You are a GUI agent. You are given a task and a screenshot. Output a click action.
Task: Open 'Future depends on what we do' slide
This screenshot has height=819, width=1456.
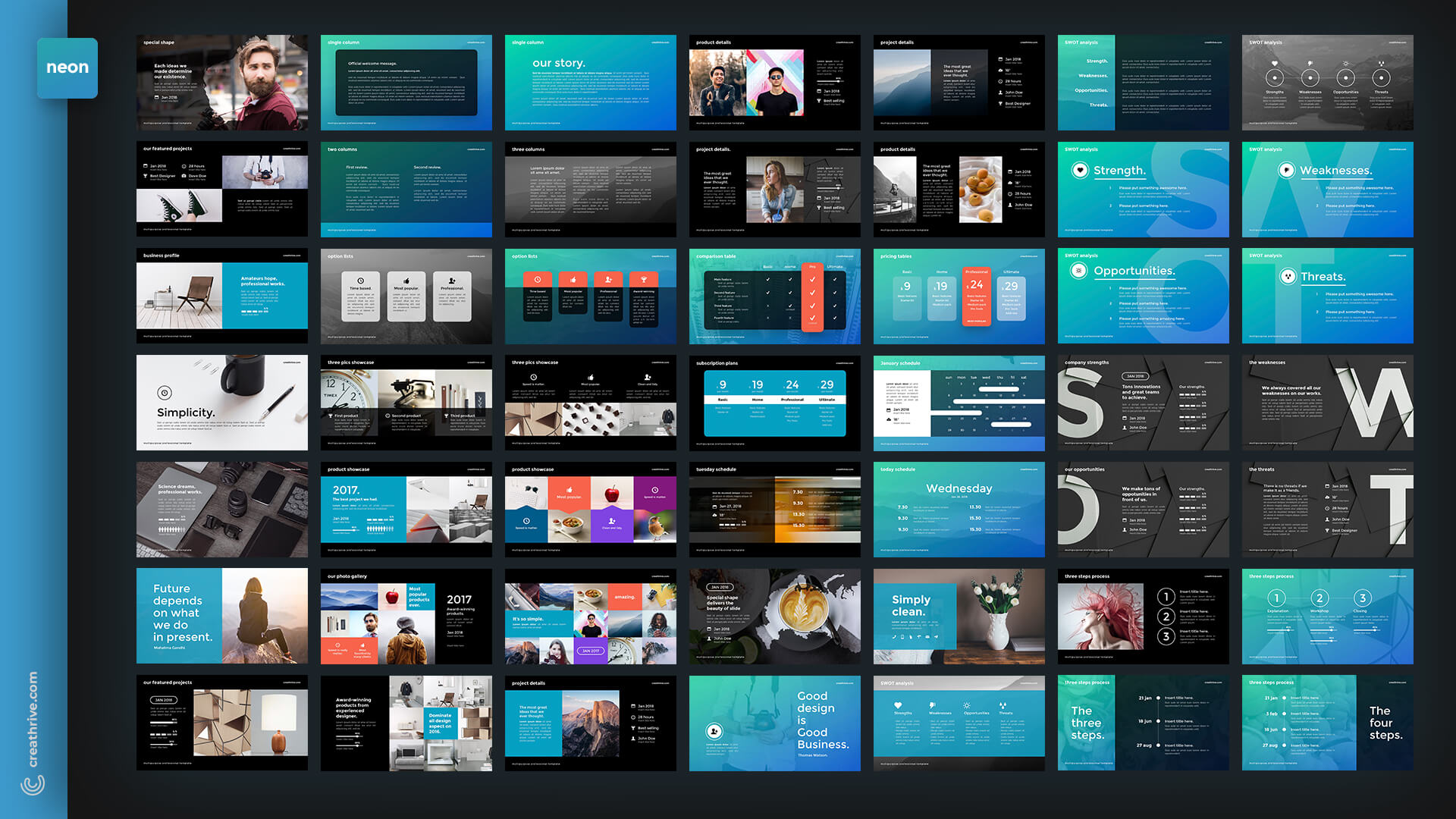[221, 617]
